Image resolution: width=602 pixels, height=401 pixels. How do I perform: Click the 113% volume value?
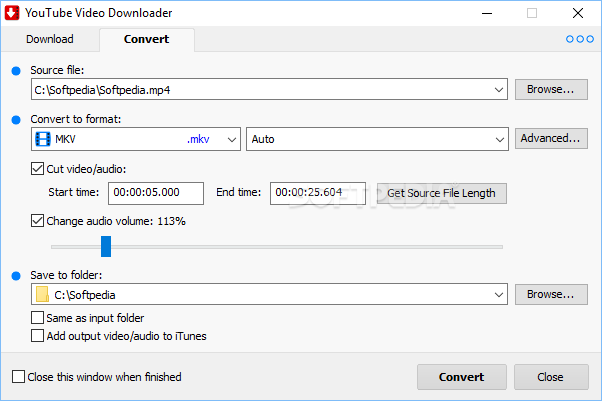[171, 221]
